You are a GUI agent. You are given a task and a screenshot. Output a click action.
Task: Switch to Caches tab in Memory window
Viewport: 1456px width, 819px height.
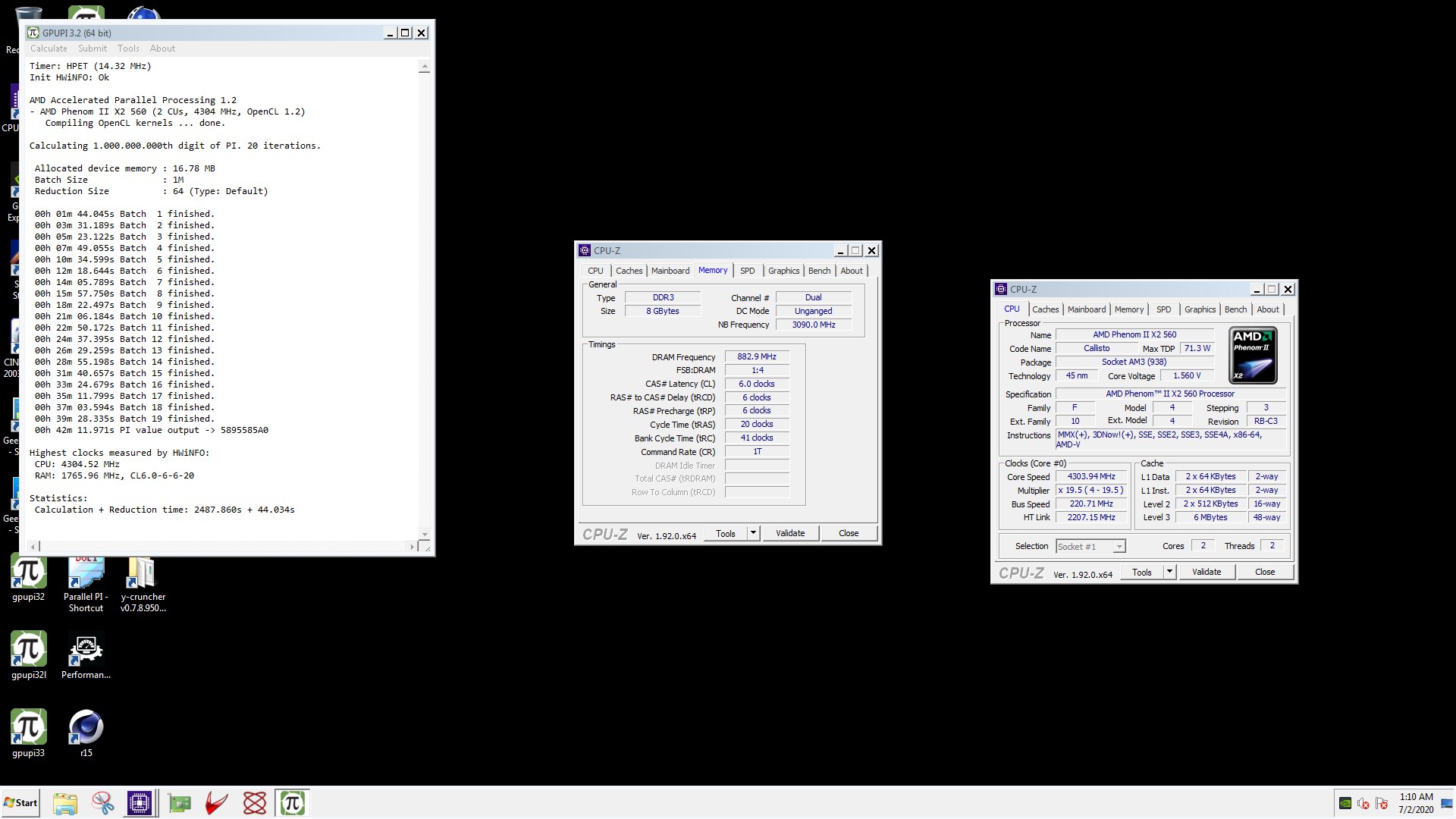pos(629,271)
